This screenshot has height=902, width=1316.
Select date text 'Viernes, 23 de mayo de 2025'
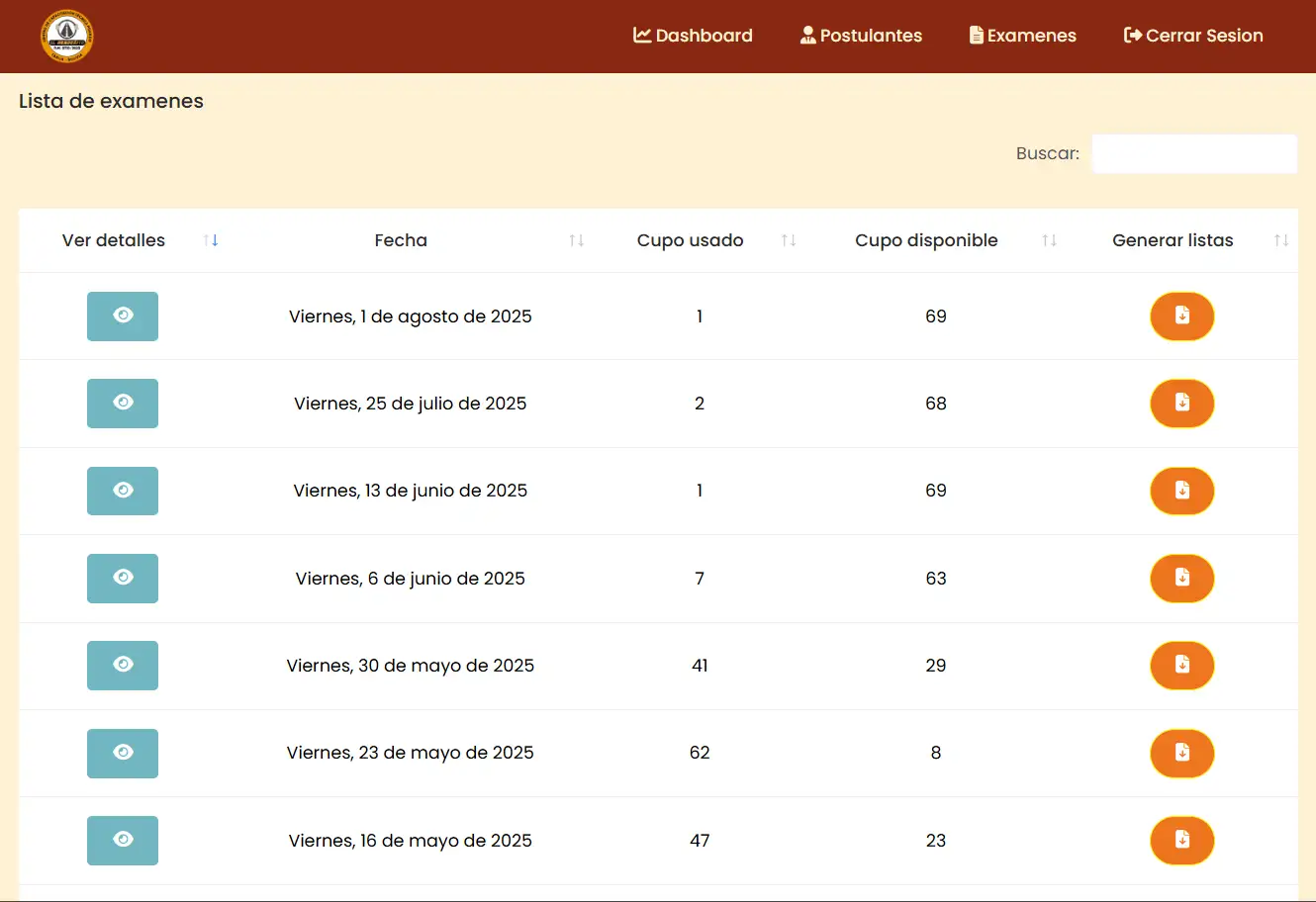click(411, 753)
